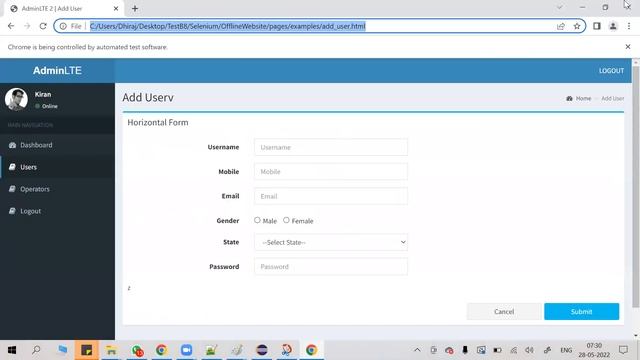Toggle the browser side panel icon
The width and height of the screenshot is (640, 360).
597,26
